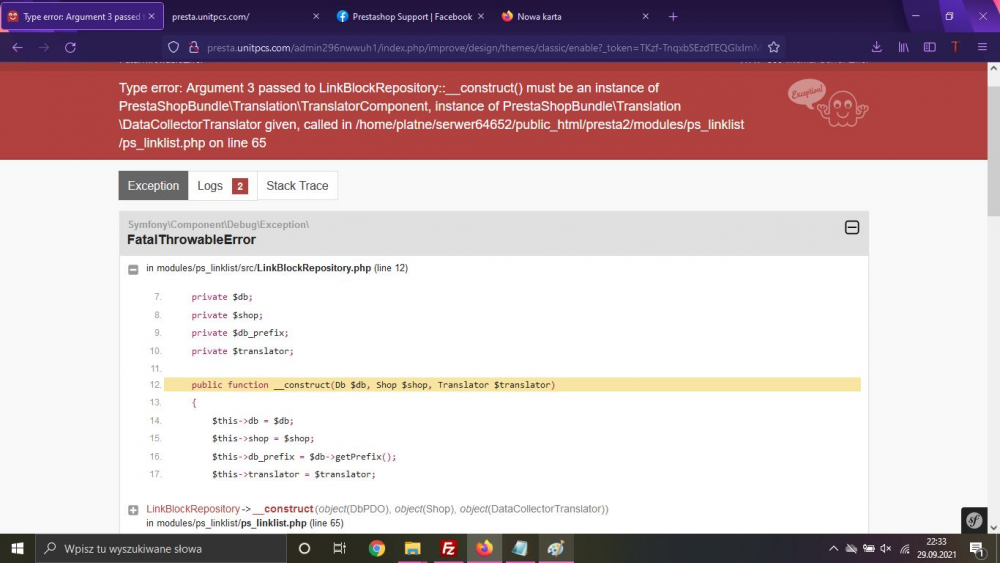Viewport: 1000px width, 563px height.
Task: Expand the LinkBlockRepository __construct trace
Action: (133, 510)
